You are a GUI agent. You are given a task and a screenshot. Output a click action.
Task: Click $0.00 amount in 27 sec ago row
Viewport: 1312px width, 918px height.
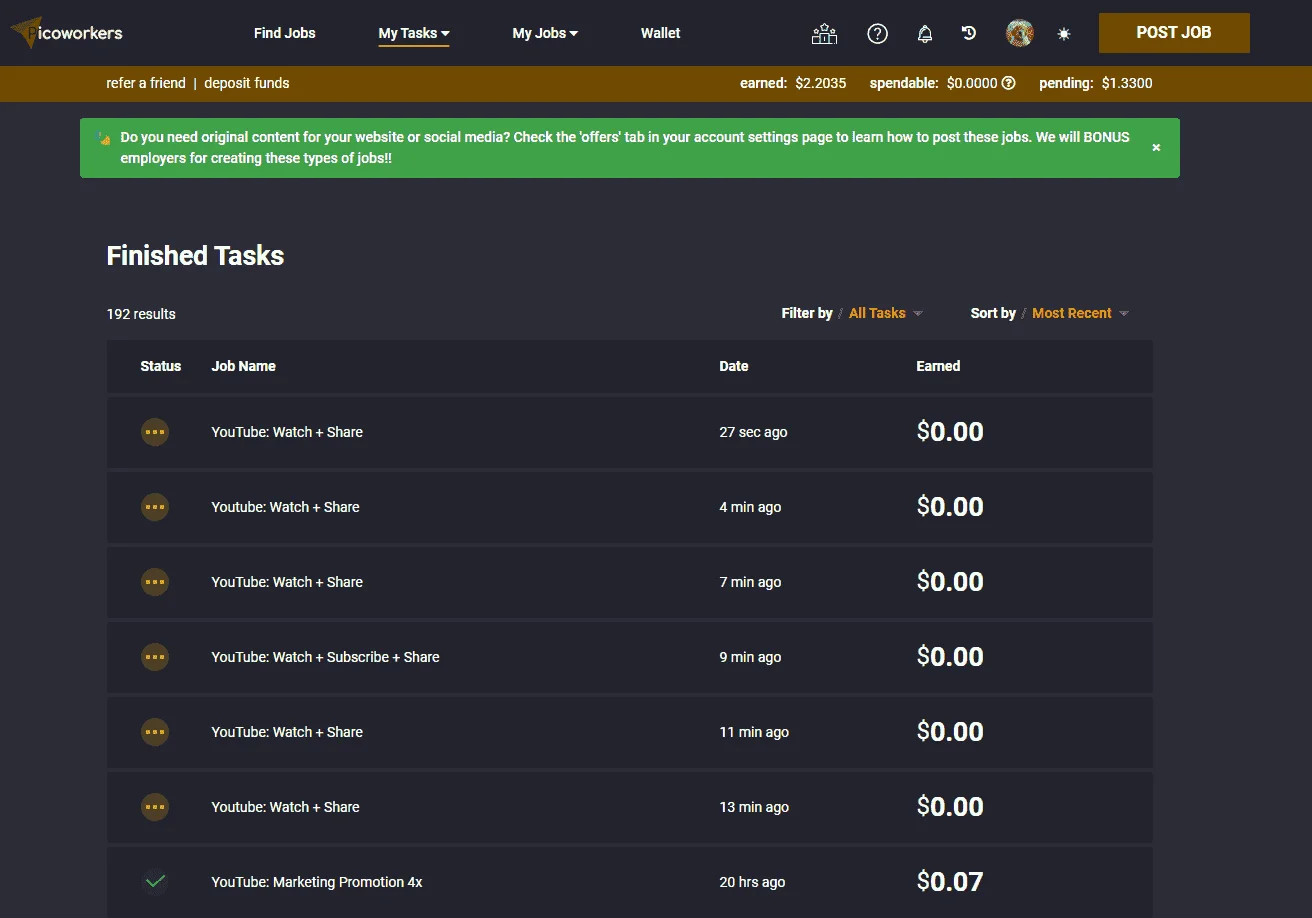[950, 431]
